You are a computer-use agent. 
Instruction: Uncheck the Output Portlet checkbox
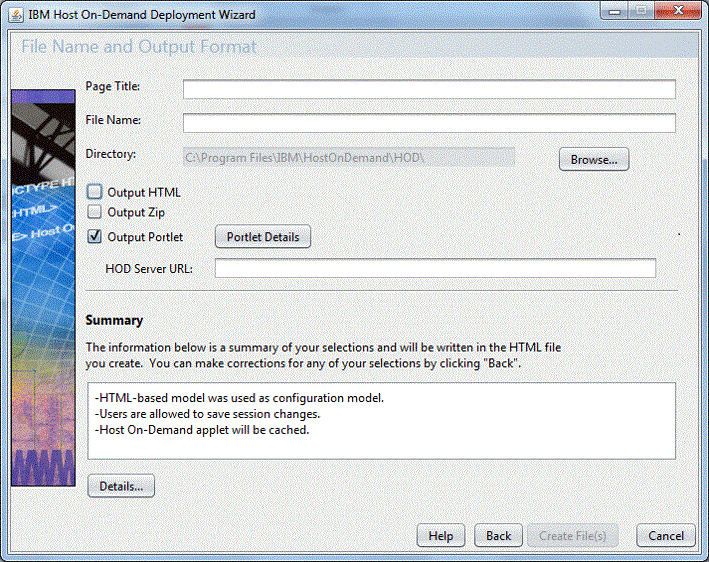95,236
